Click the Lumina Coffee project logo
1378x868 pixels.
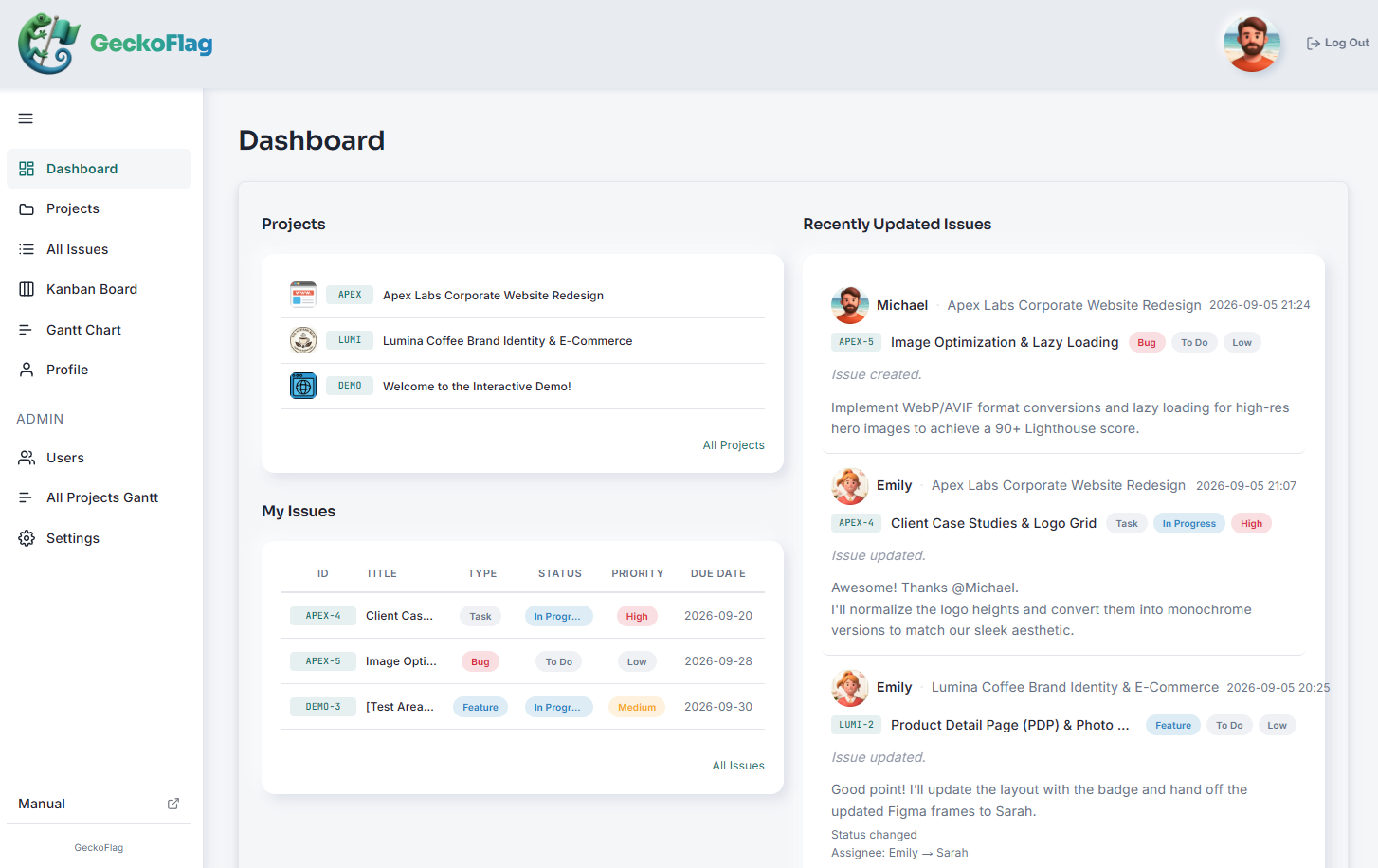click(x=303, y=340)
